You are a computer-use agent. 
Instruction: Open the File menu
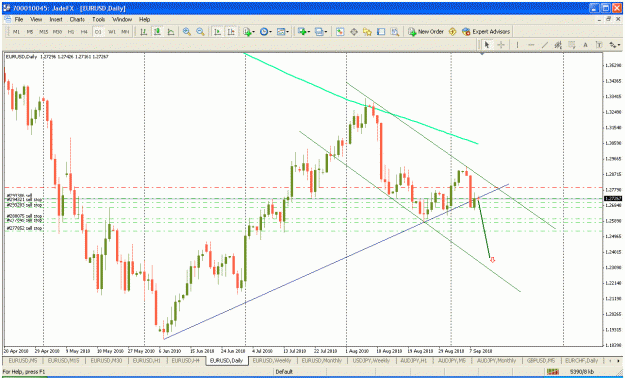coord(19,19)
